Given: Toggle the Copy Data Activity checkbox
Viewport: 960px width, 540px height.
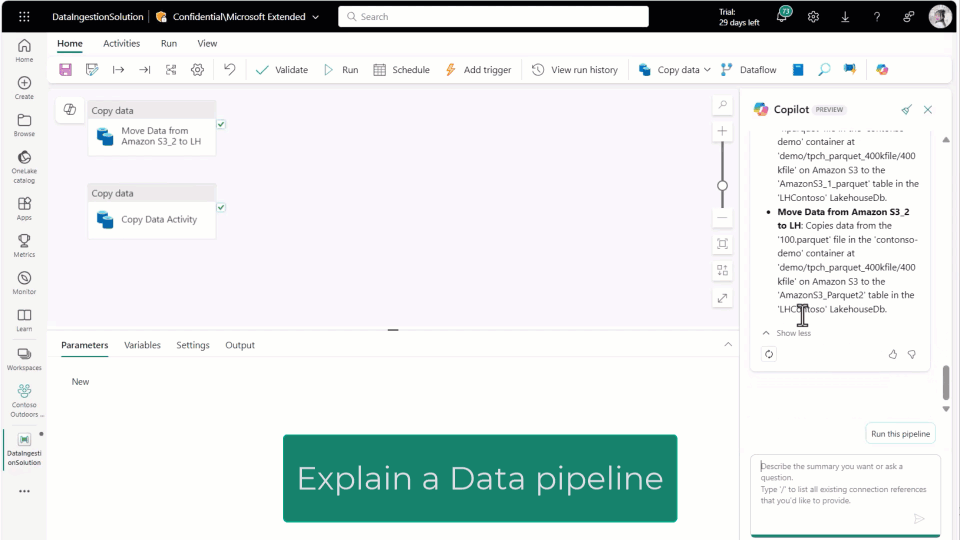Looking at the screenshot, I should point(221,208).
